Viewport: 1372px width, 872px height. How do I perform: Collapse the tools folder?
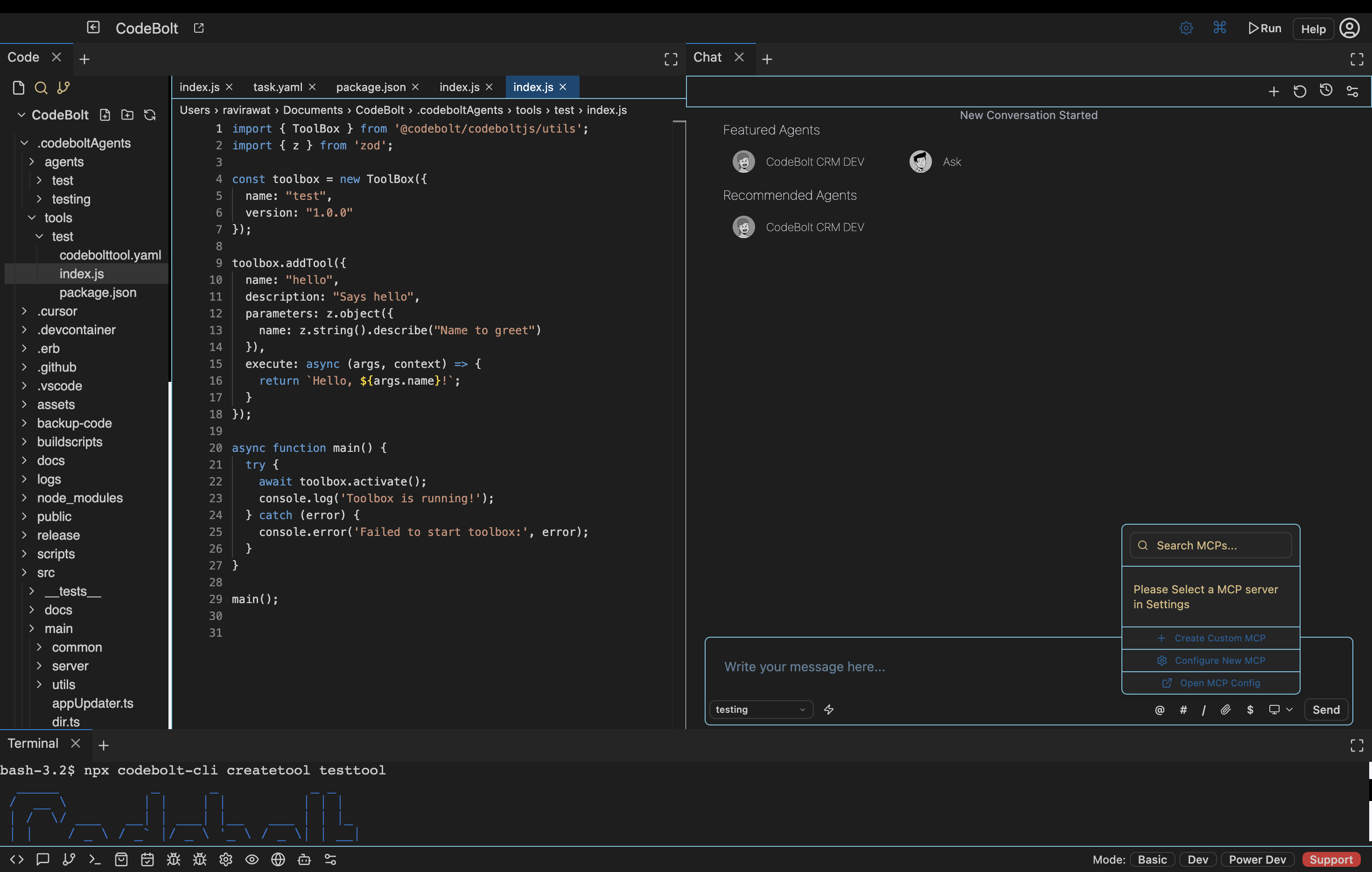click(32, 218)
